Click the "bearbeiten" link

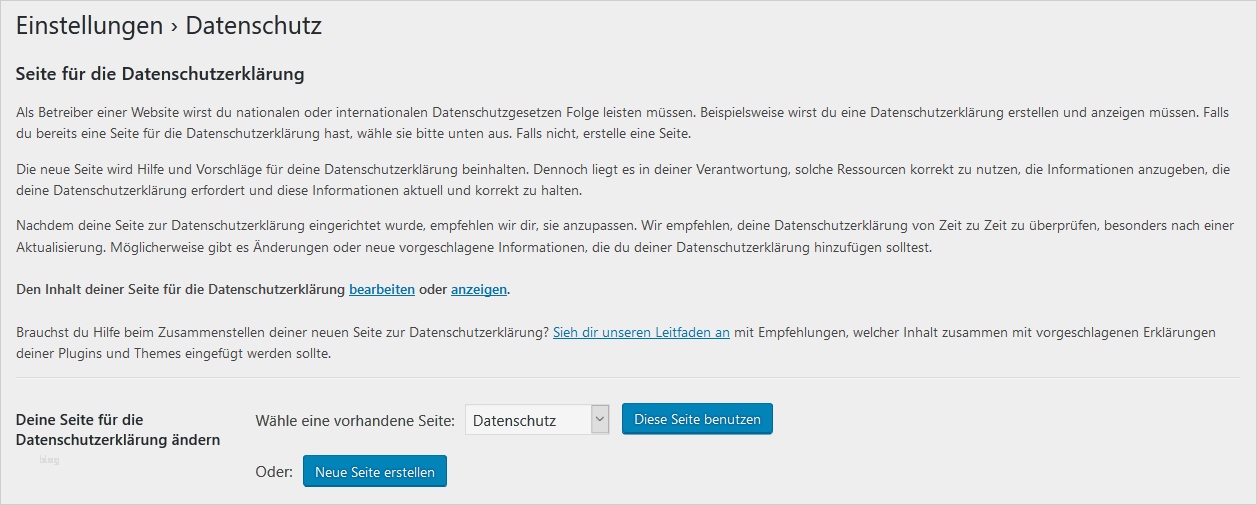pyautogui.click(x=381, y=290)
